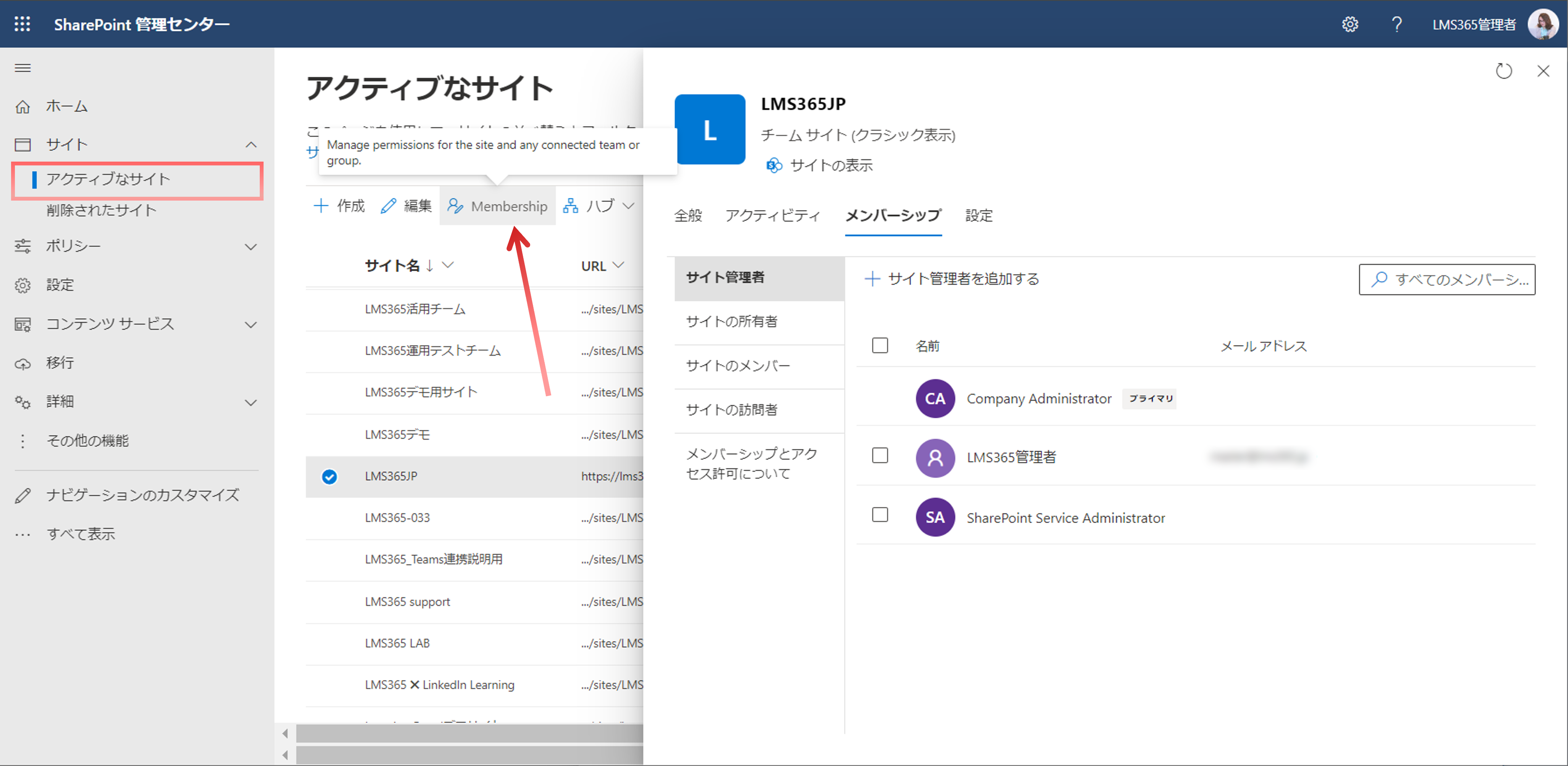
Task: Select the LMS365 LAB site row
Action: [x=474, y=644]
